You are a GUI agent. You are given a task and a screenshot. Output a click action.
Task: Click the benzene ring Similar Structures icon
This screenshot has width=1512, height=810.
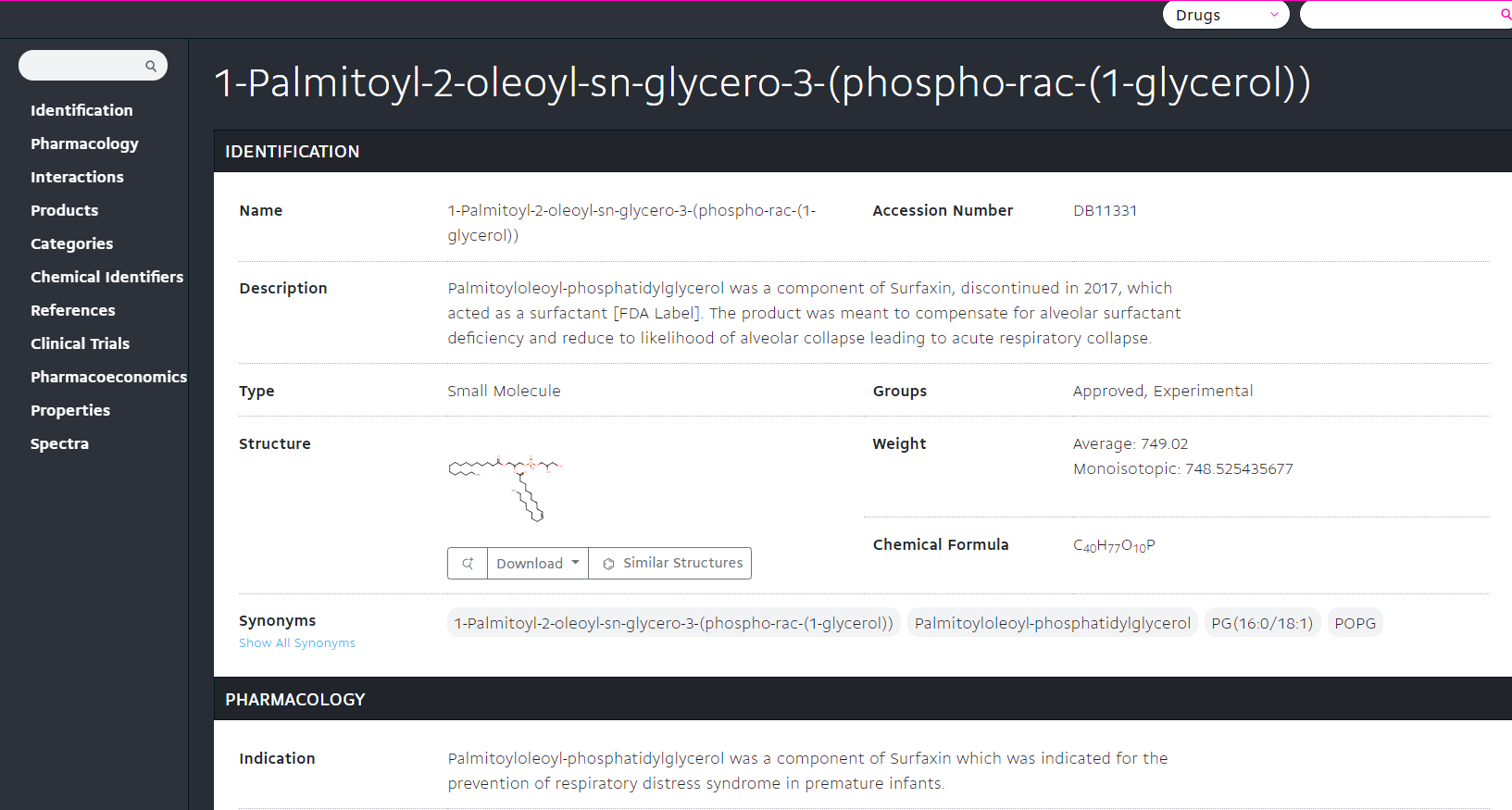tap(608, 564)
